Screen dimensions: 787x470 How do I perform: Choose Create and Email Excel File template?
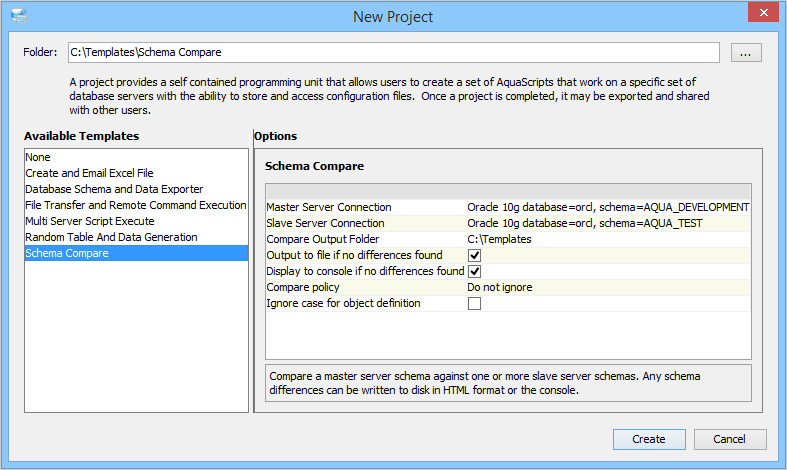click(89, 173)
